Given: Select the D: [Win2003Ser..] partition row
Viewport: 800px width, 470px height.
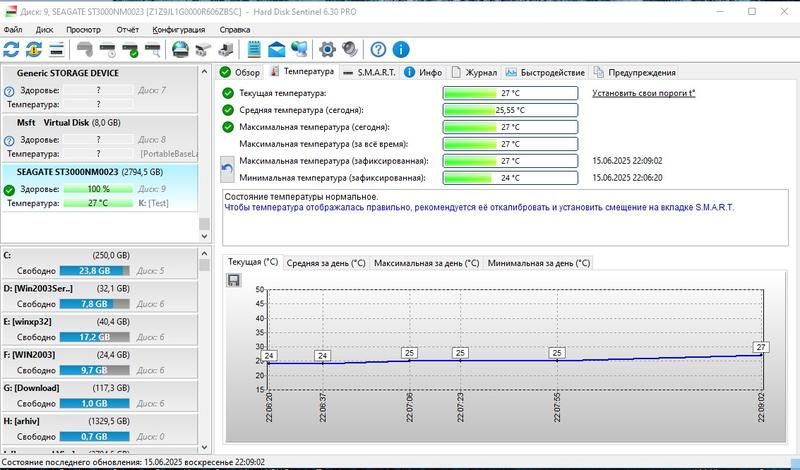Looking at the screenshot, I should point(99,296).
